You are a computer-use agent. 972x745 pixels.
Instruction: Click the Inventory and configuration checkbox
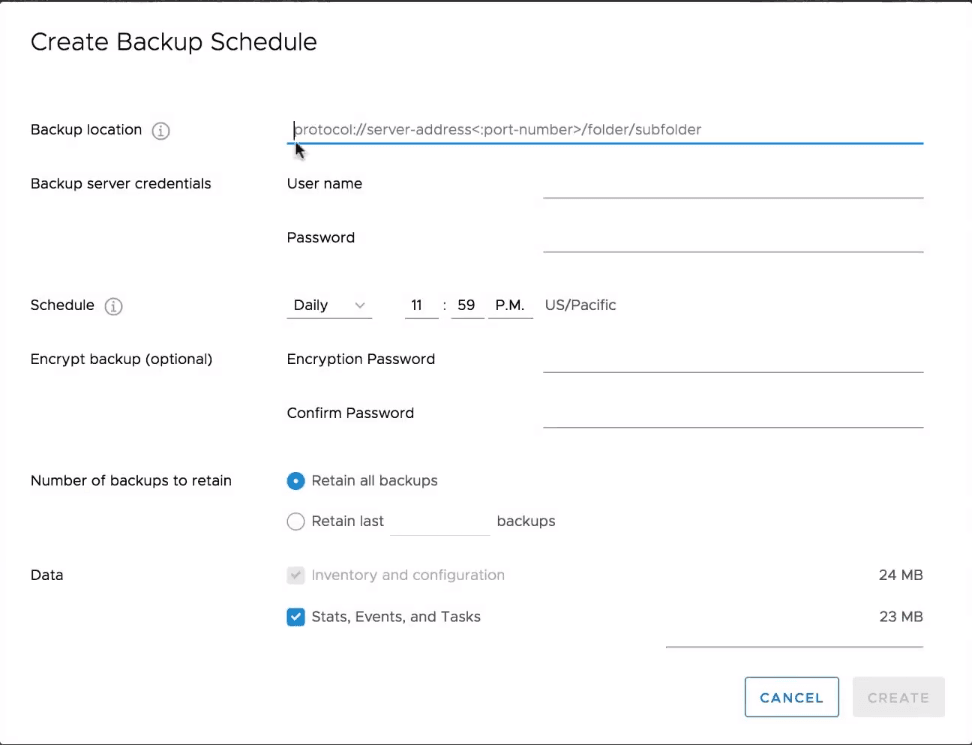[295, 576]
